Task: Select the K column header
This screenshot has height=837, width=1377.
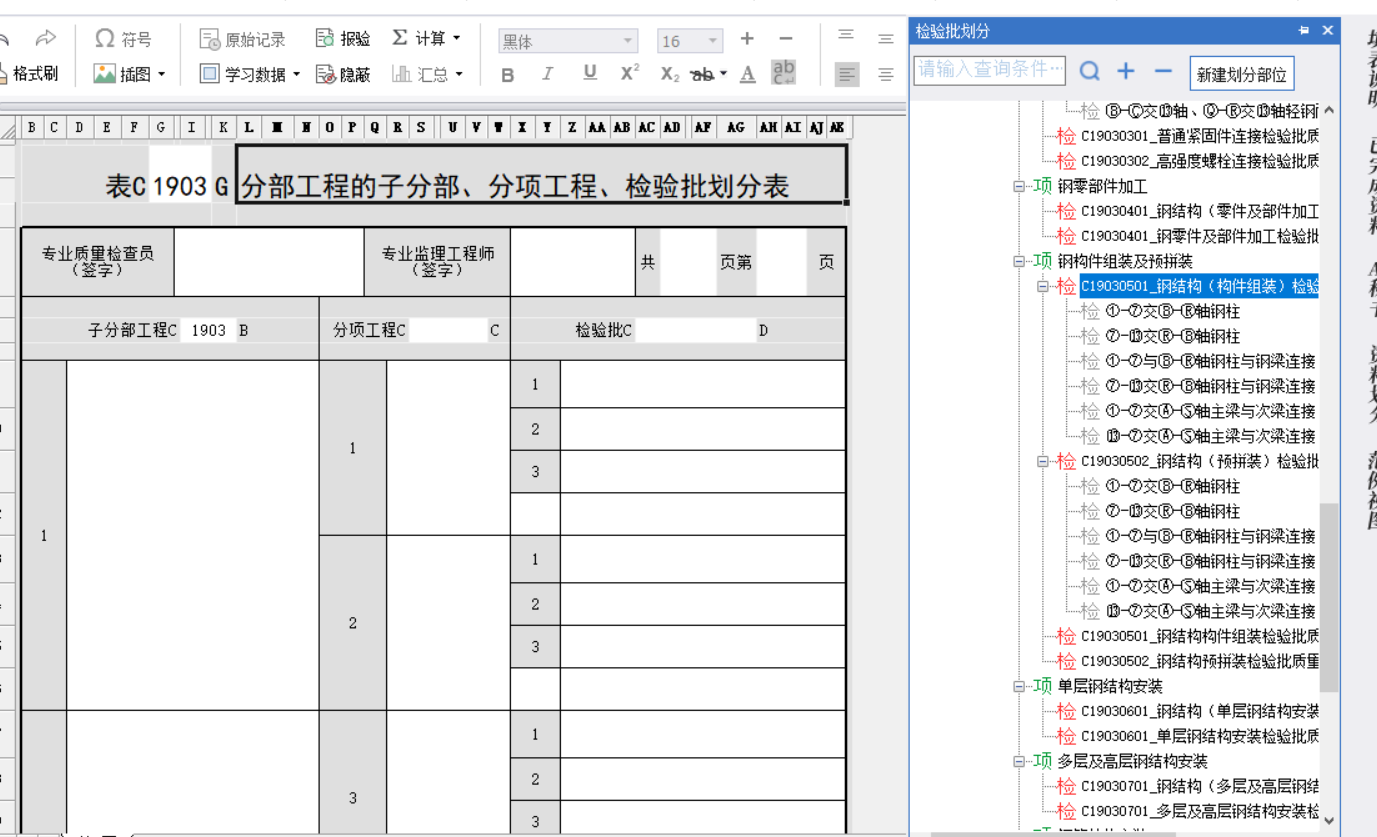Action: pos(223,127)
